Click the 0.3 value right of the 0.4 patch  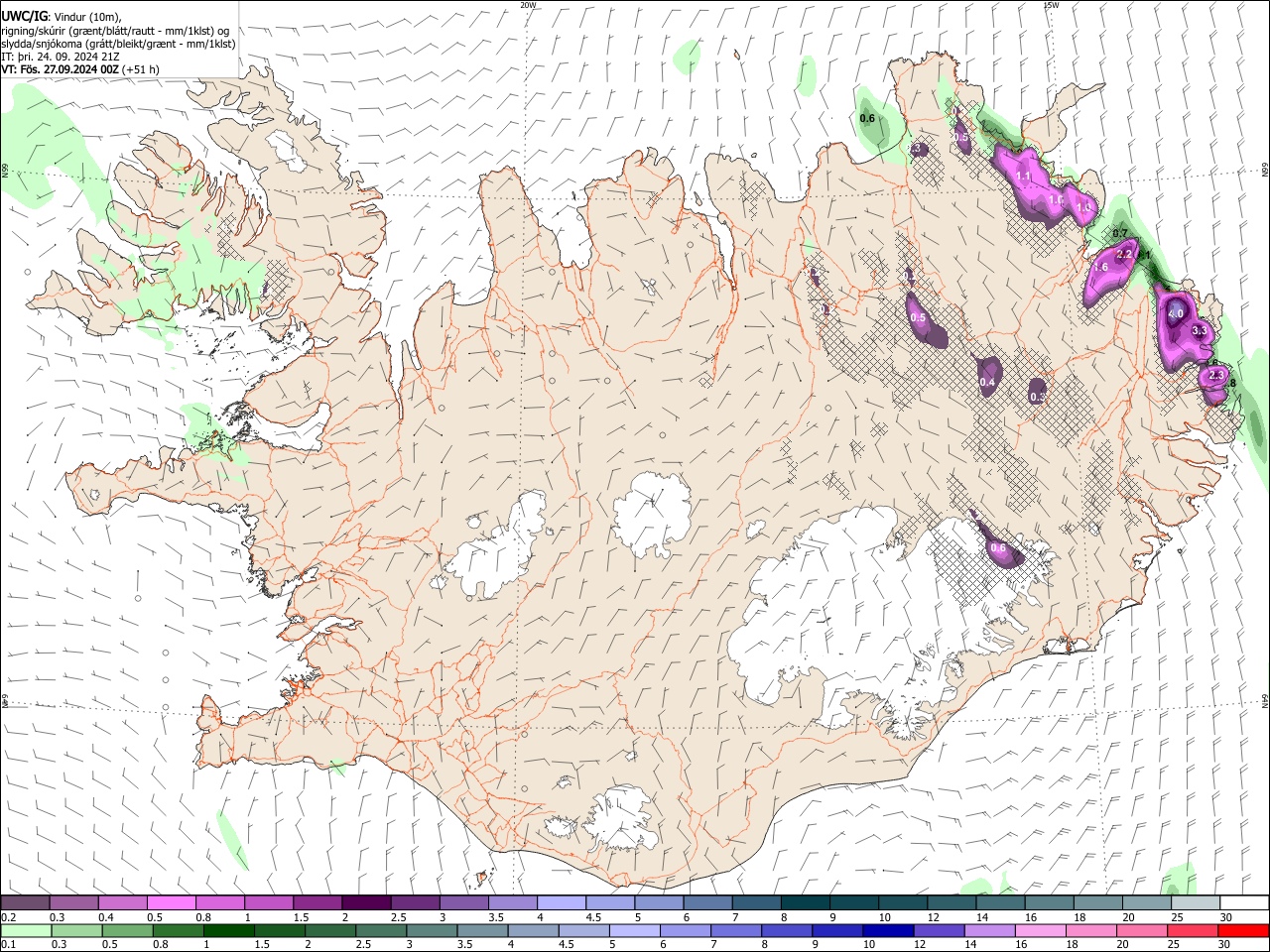pyautogui.click(x=1038, y=397)
